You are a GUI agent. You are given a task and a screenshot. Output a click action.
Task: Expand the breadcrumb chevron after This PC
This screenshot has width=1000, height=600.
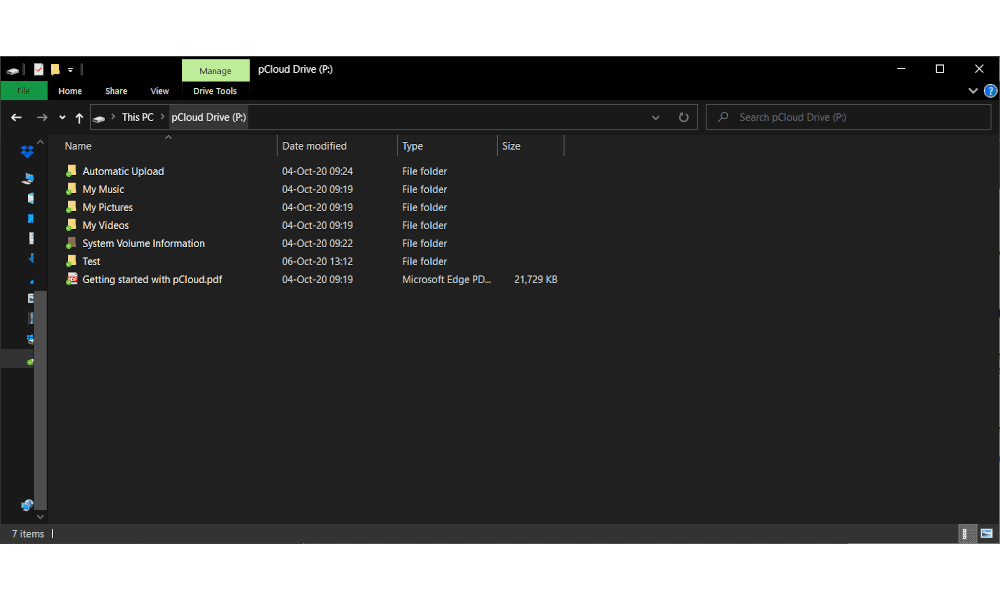coord(163,117)
